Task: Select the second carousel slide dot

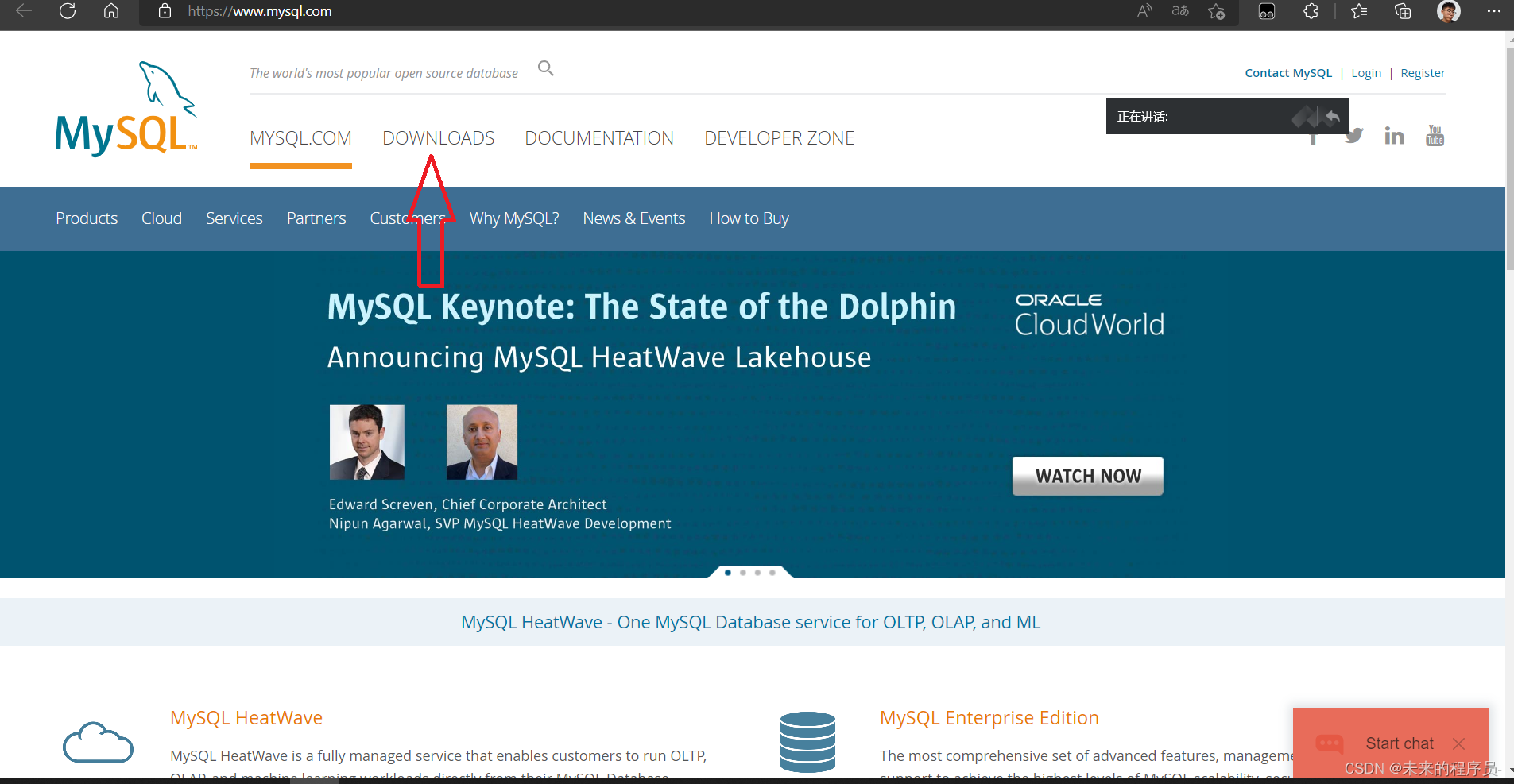Action: pyautogui.click(x=743, y=573)
